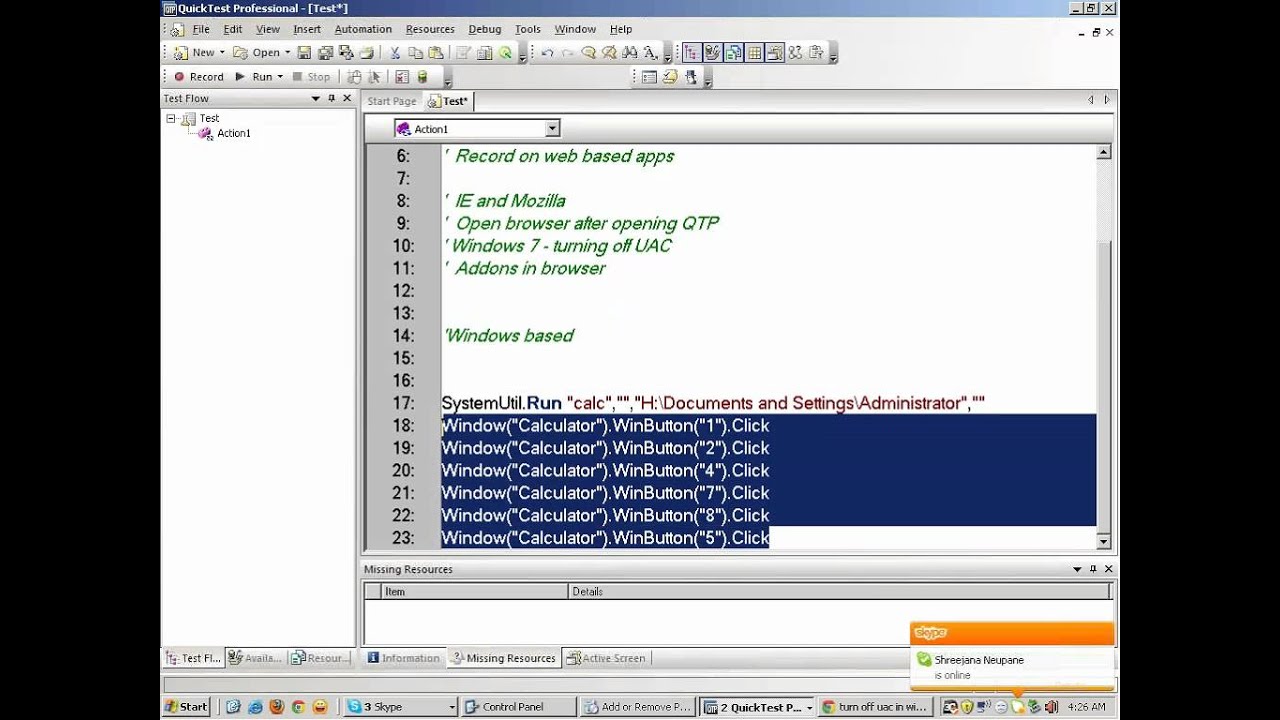Screen dimensions: 1280x720
Task: Click the Run button
Action: (254, 76)
